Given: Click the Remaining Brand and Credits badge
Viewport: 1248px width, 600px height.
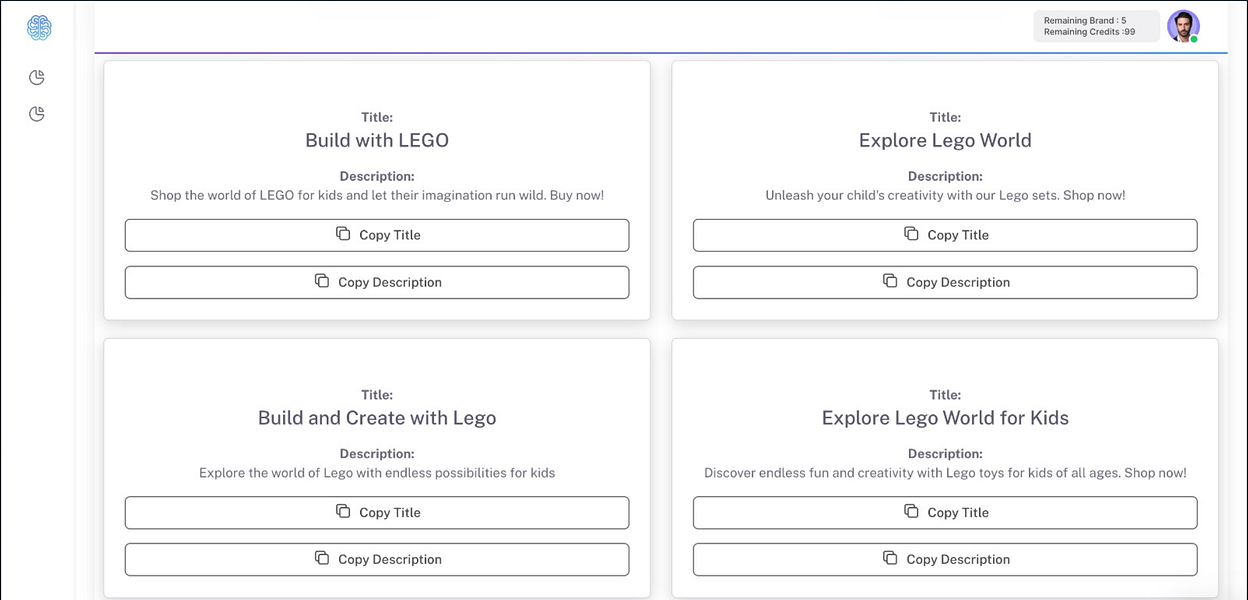Looking at the screenshot, I should [x=1096, y=26].
